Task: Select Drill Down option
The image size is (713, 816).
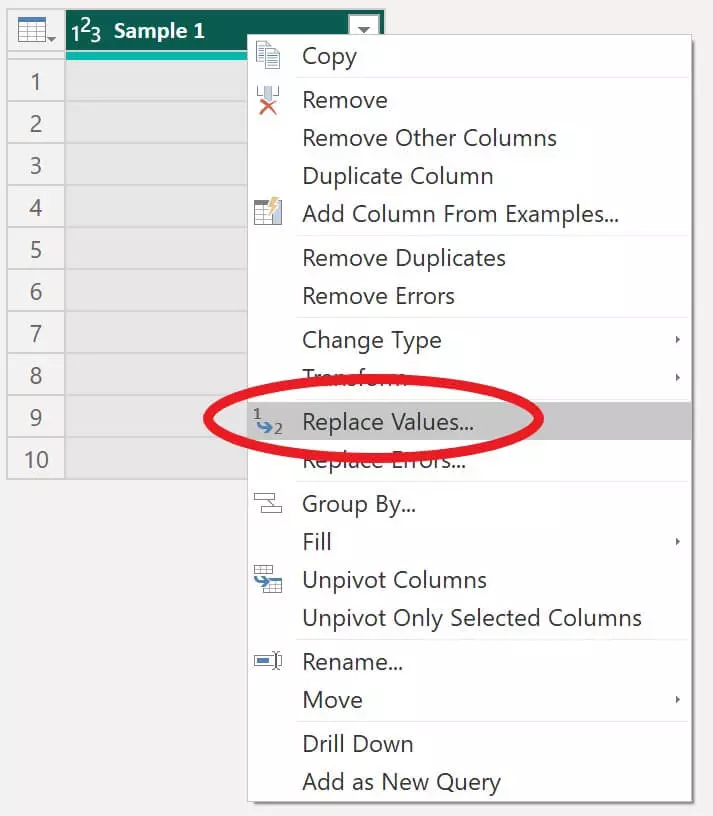Action: pyautogui.click(x=358, y=744)
